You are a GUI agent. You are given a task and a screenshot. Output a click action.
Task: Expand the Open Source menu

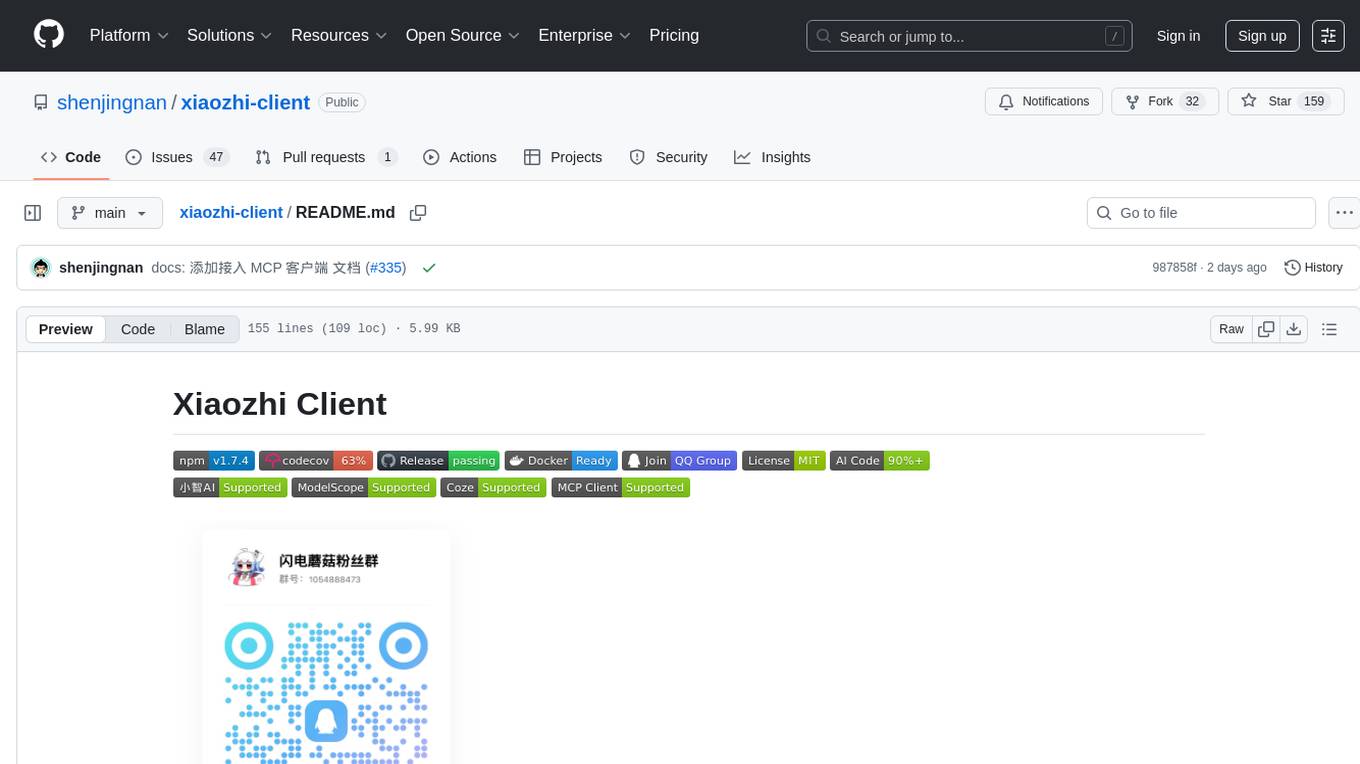pyautogui.click(x=463, y=35)
